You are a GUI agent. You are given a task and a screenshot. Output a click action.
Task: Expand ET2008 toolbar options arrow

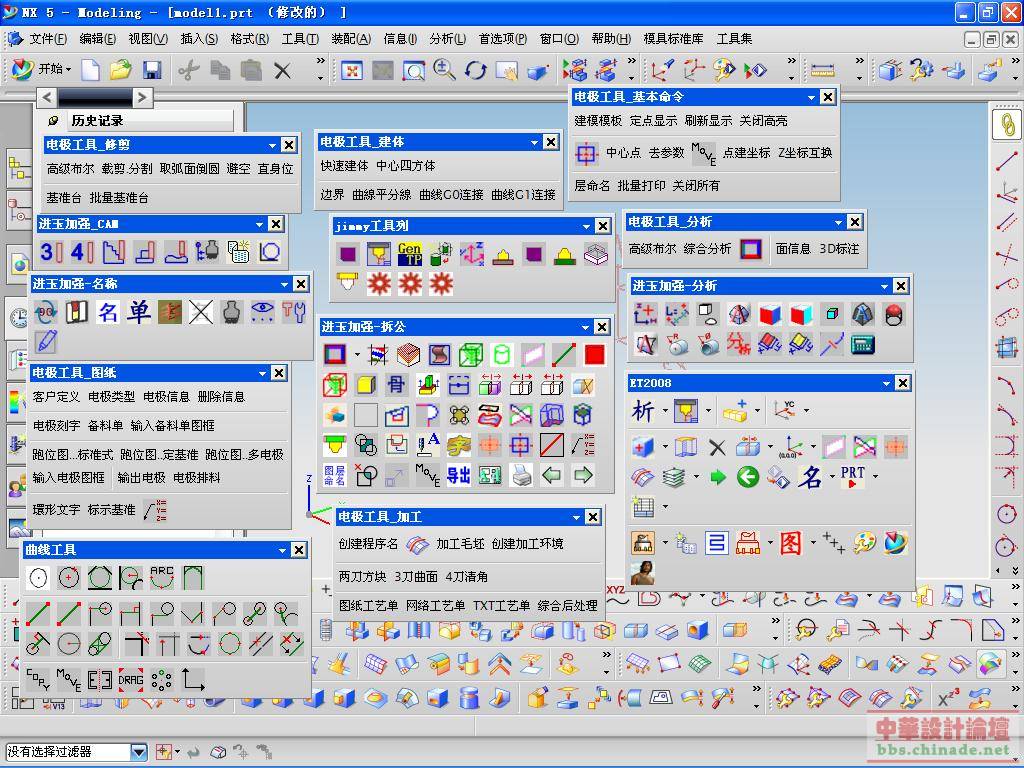pos(886,383)
